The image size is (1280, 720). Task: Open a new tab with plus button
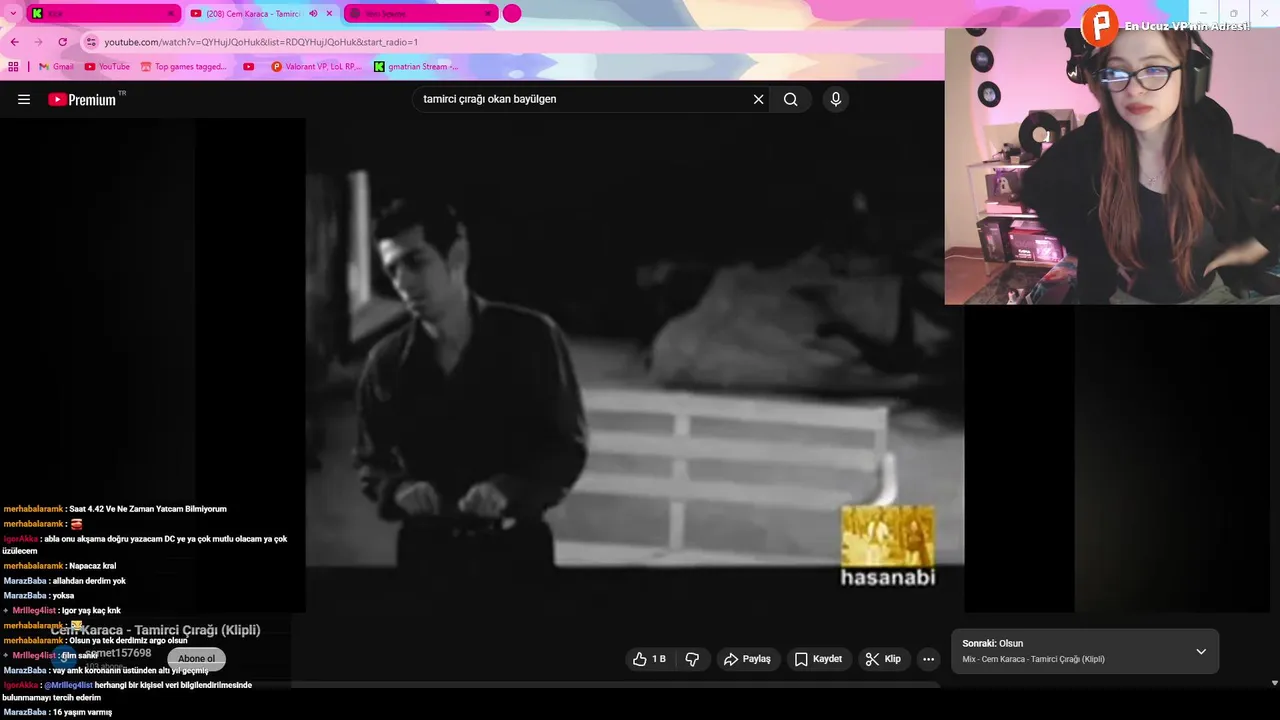pyautogui.click(x=512, y=13)
